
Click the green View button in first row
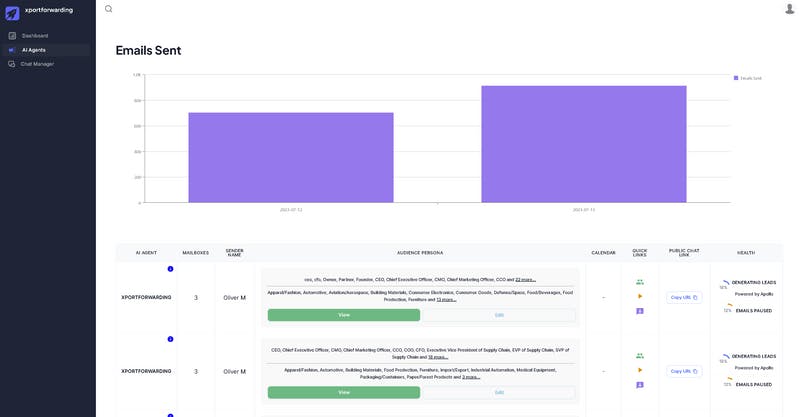pyautogui.click(x=344, y=315)
